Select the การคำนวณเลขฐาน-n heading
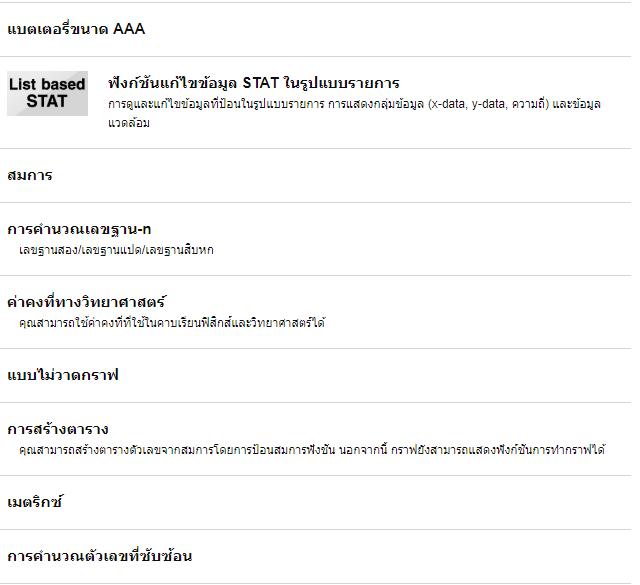The height and width of the screenshot is (585, 640). [79, 230]
